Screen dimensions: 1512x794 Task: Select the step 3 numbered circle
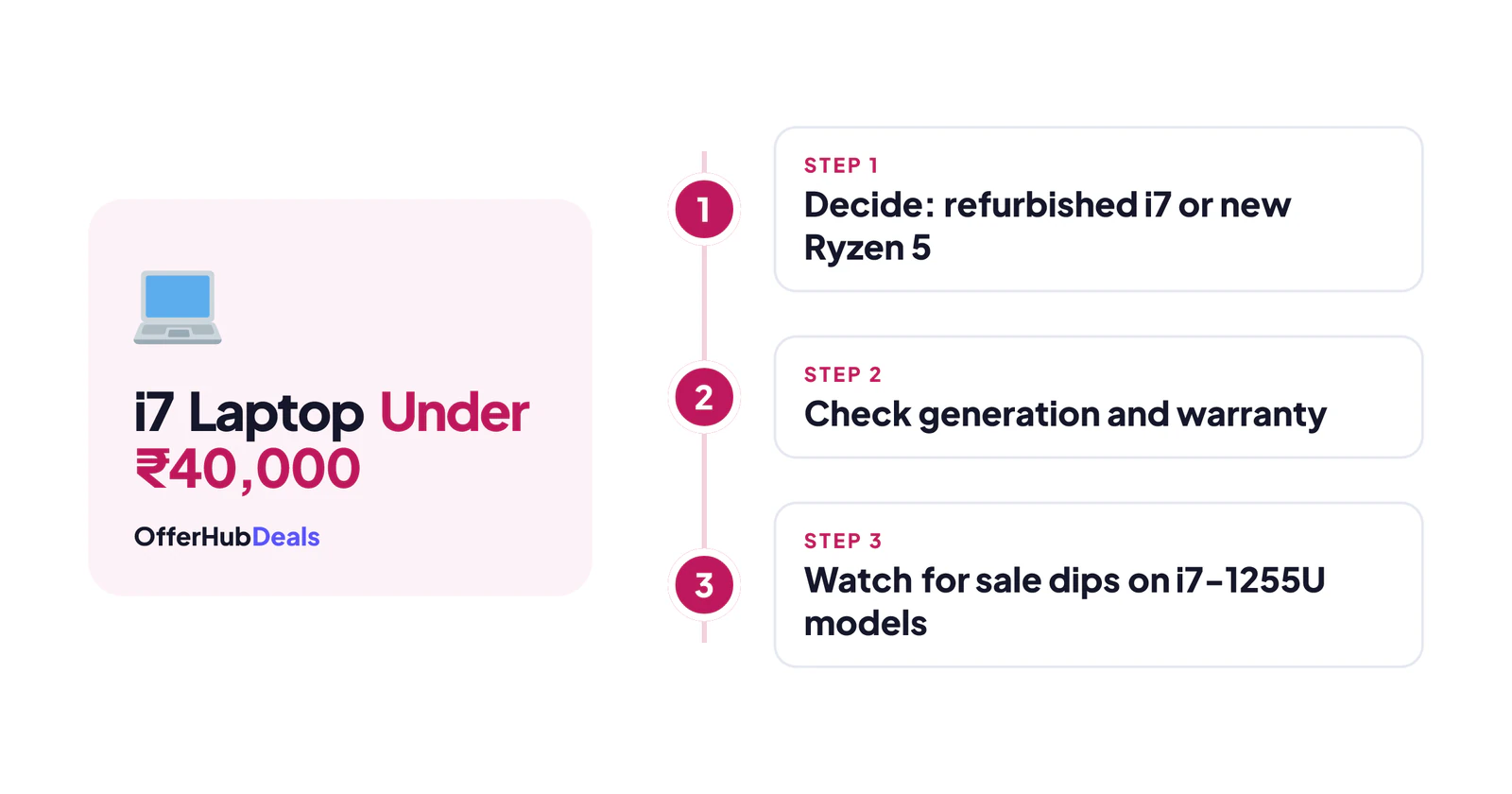click(x=704, y=585)
